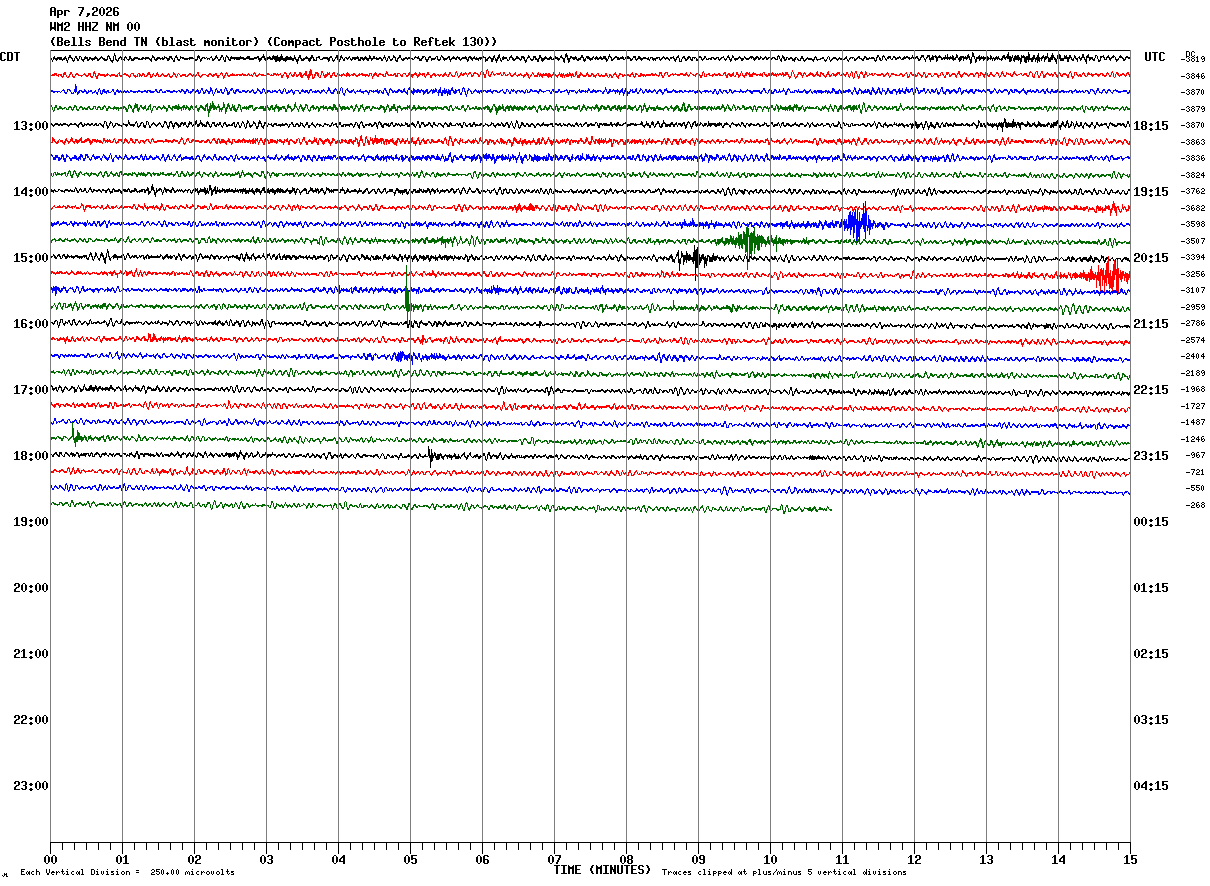Click the DC offset value -3762
Screen dimensions: 1210x886
pos(1194,191)
